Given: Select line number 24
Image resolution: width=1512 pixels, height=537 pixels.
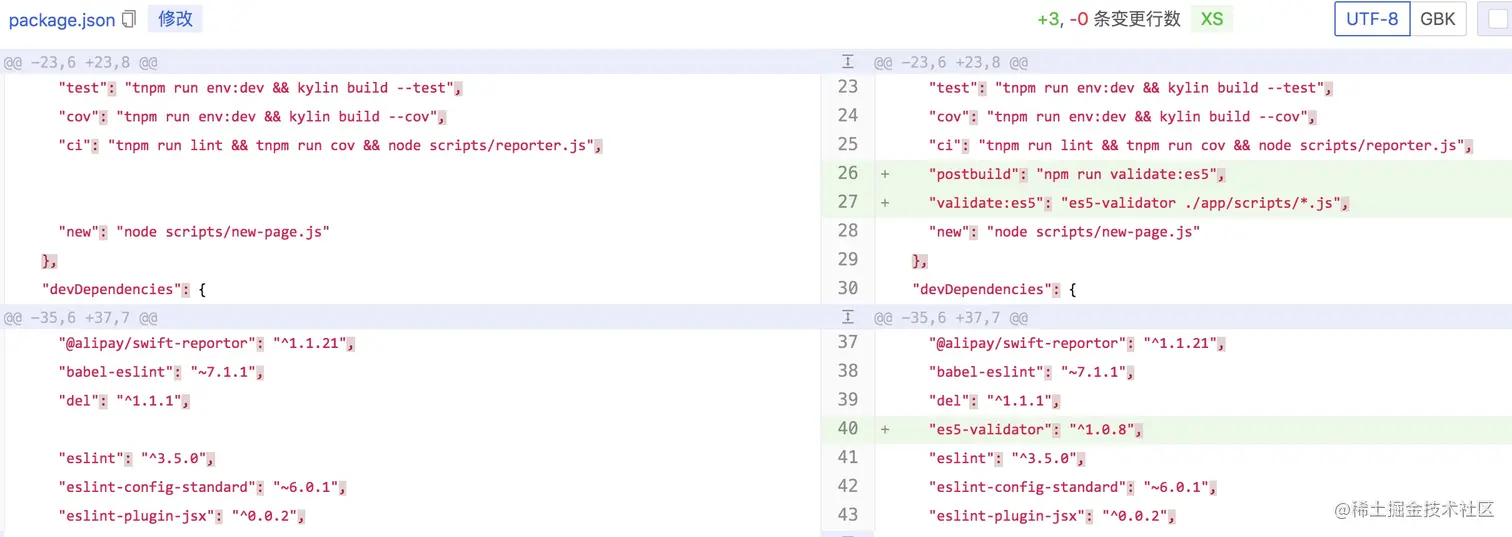Looking at the screenshot, I should coord(848,116).
